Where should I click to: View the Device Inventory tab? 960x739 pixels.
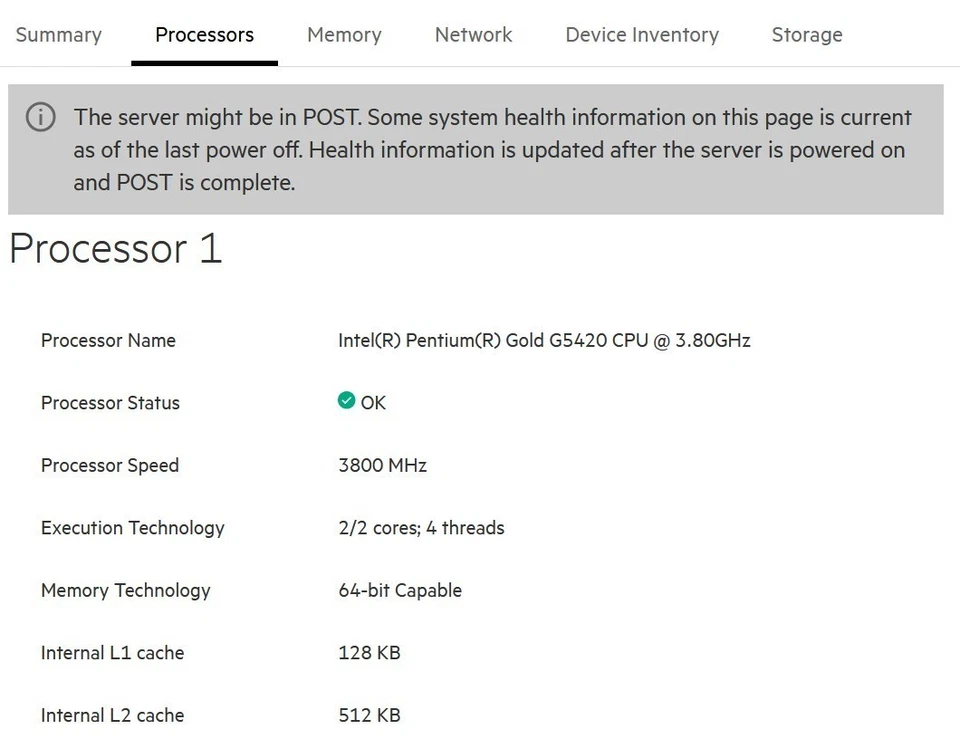coord(641,34)
